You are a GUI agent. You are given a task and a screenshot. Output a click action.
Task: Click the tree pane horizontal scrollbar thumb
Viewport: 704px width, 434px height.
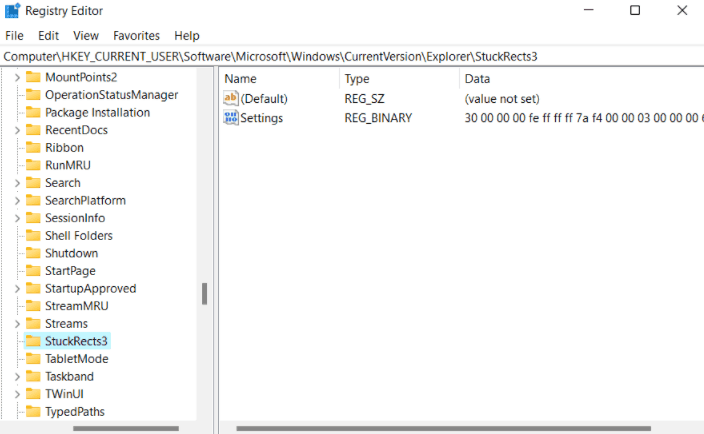(x=126, y=428)
